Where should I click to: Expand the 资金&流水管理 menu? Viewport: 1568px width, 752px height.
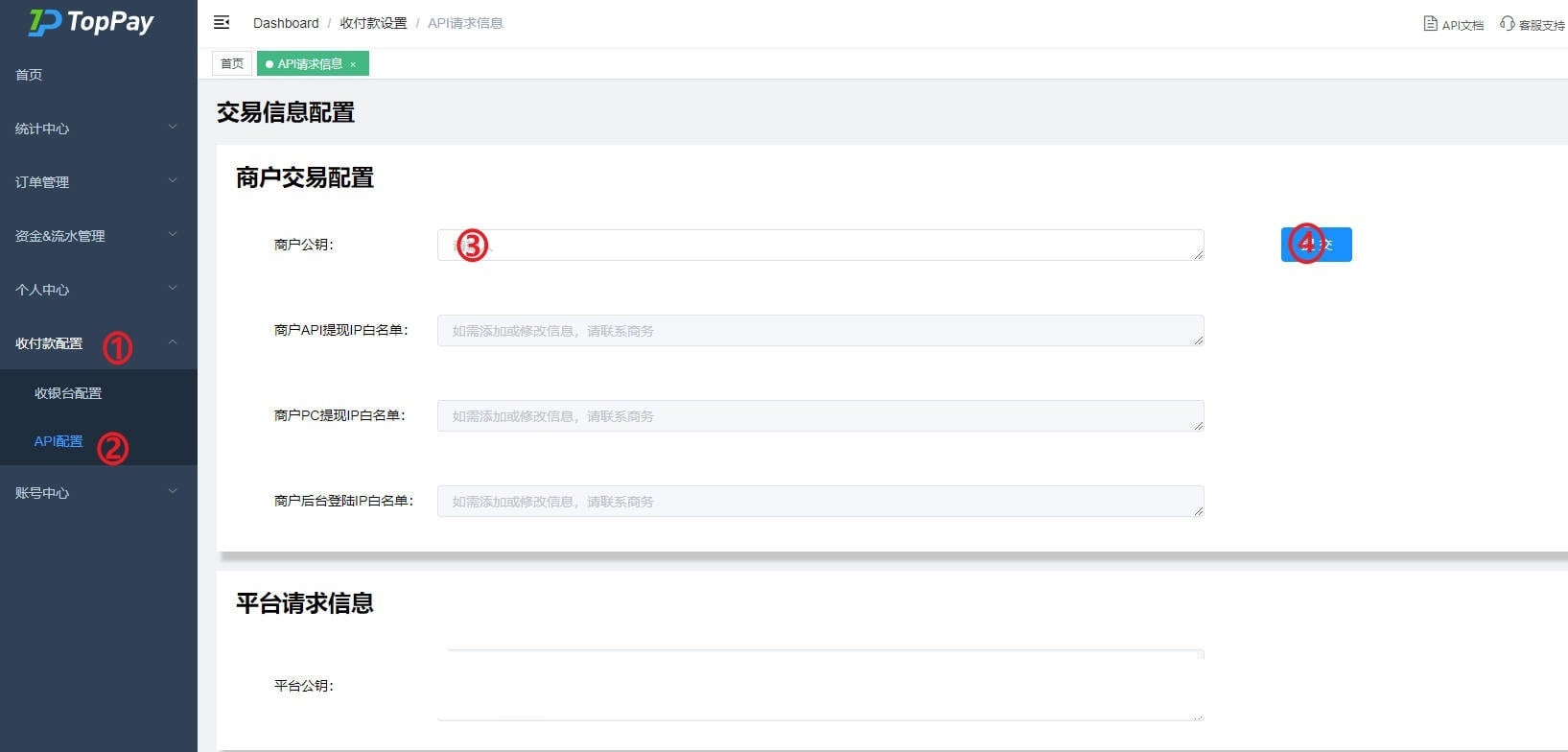[99, 235]
